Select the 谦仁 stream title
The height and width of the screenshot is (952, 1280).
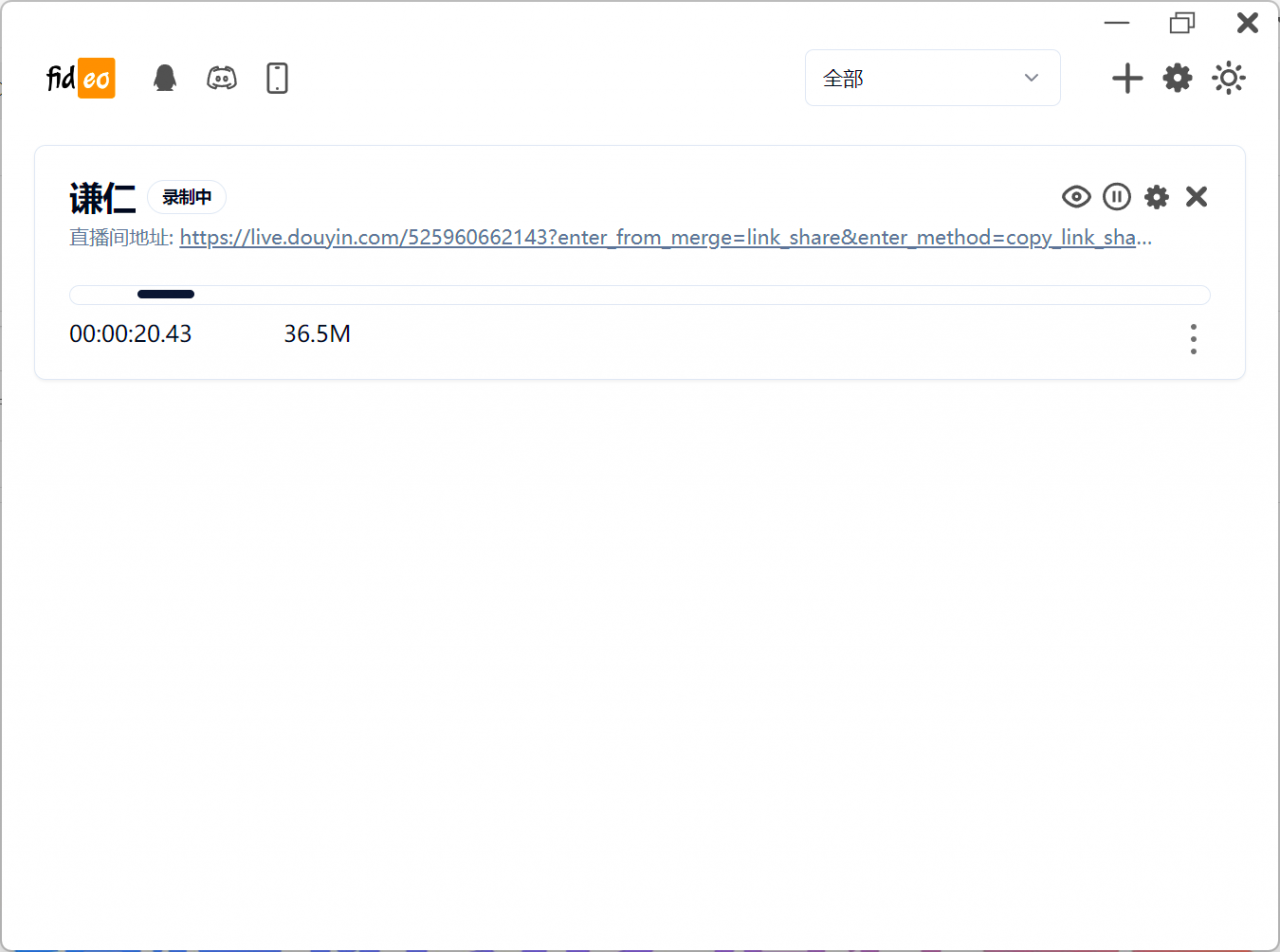tap(102, 198)
